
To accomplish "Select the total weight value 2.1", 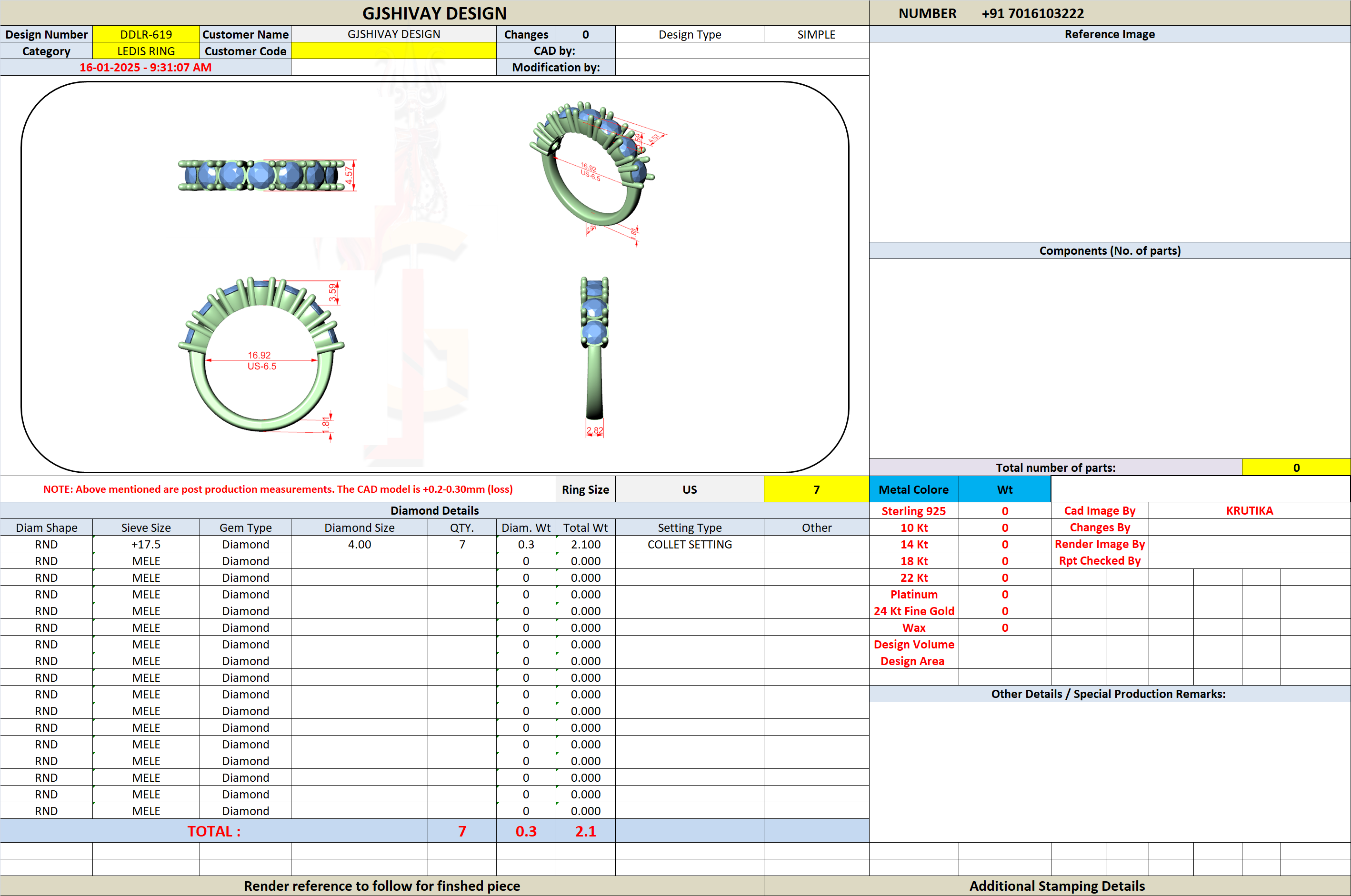I will point(585,831).
